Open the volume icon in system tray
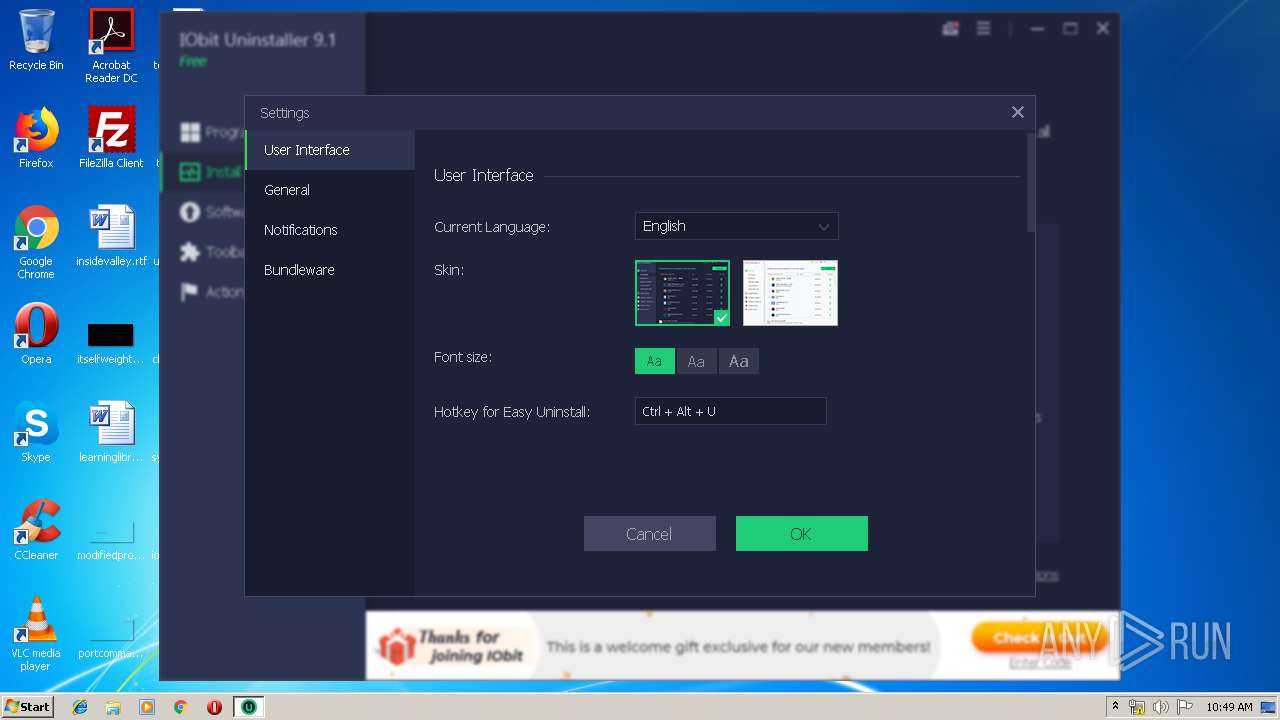The width and height of the screenshot is (1280, 720). 1160,707
